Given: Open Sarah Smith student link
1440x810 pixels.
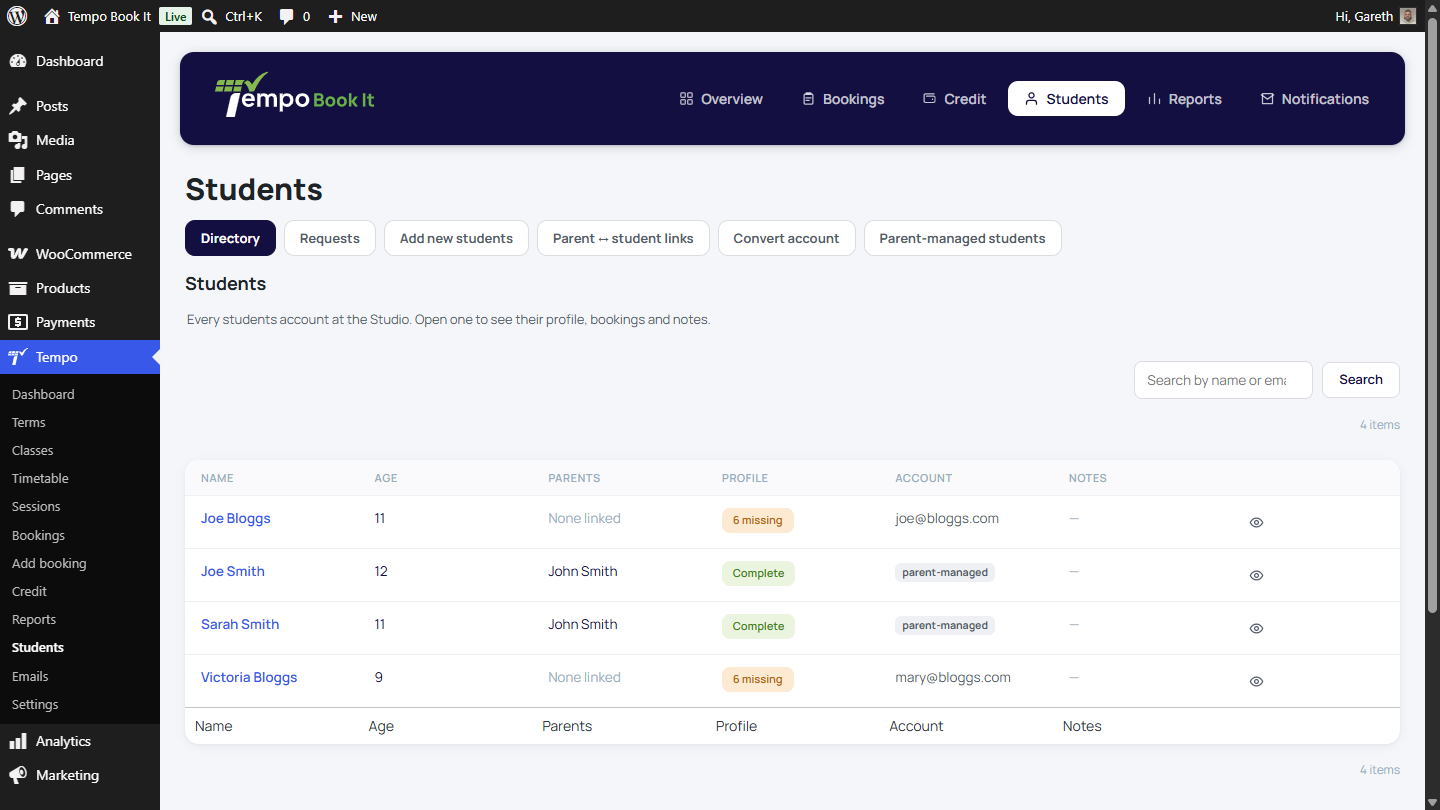Looking at the screenshot, I should coord(240,624).
